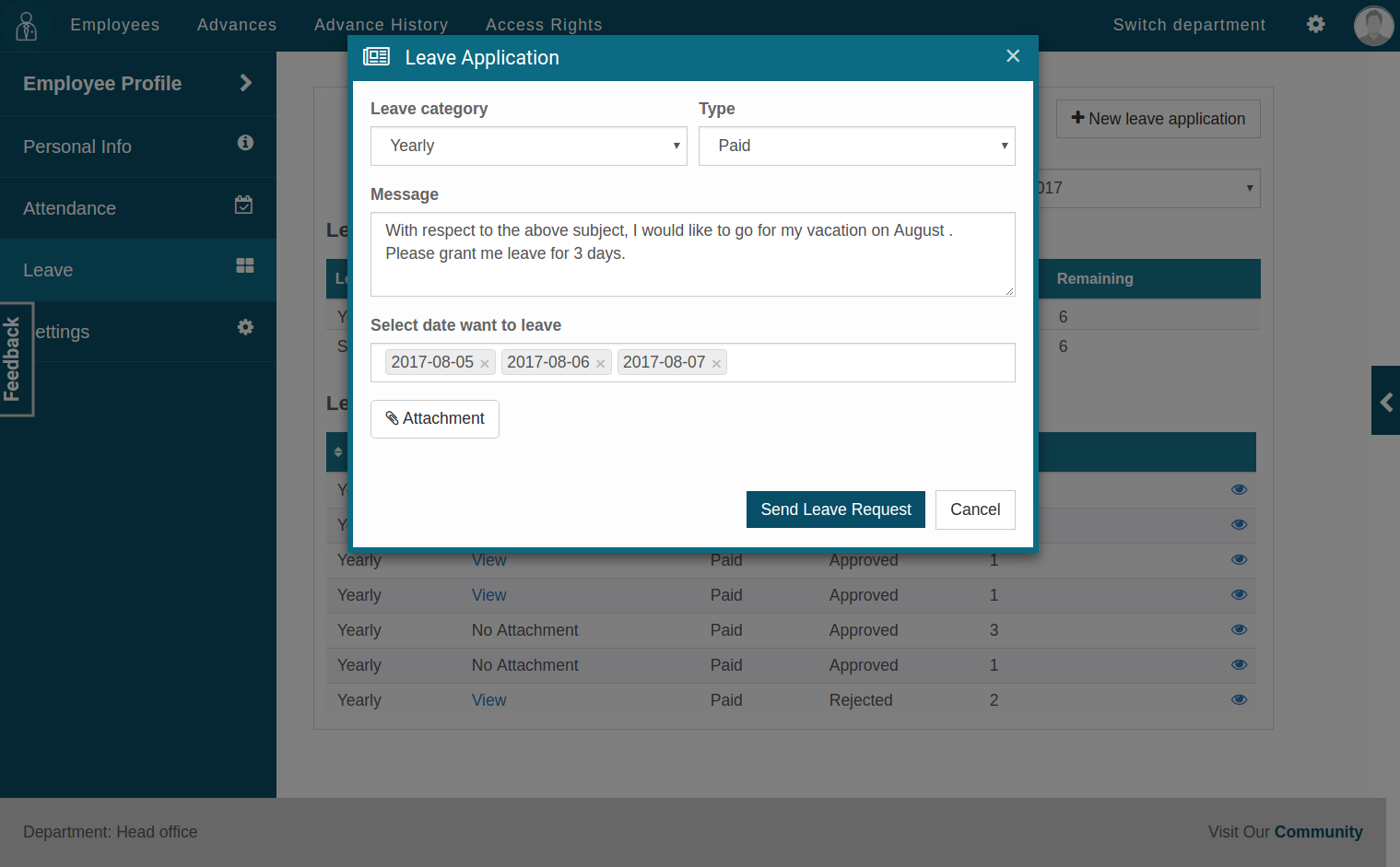Remove the 2017-08-06 date chip
Screen dimensions: 1400x867
600,363
